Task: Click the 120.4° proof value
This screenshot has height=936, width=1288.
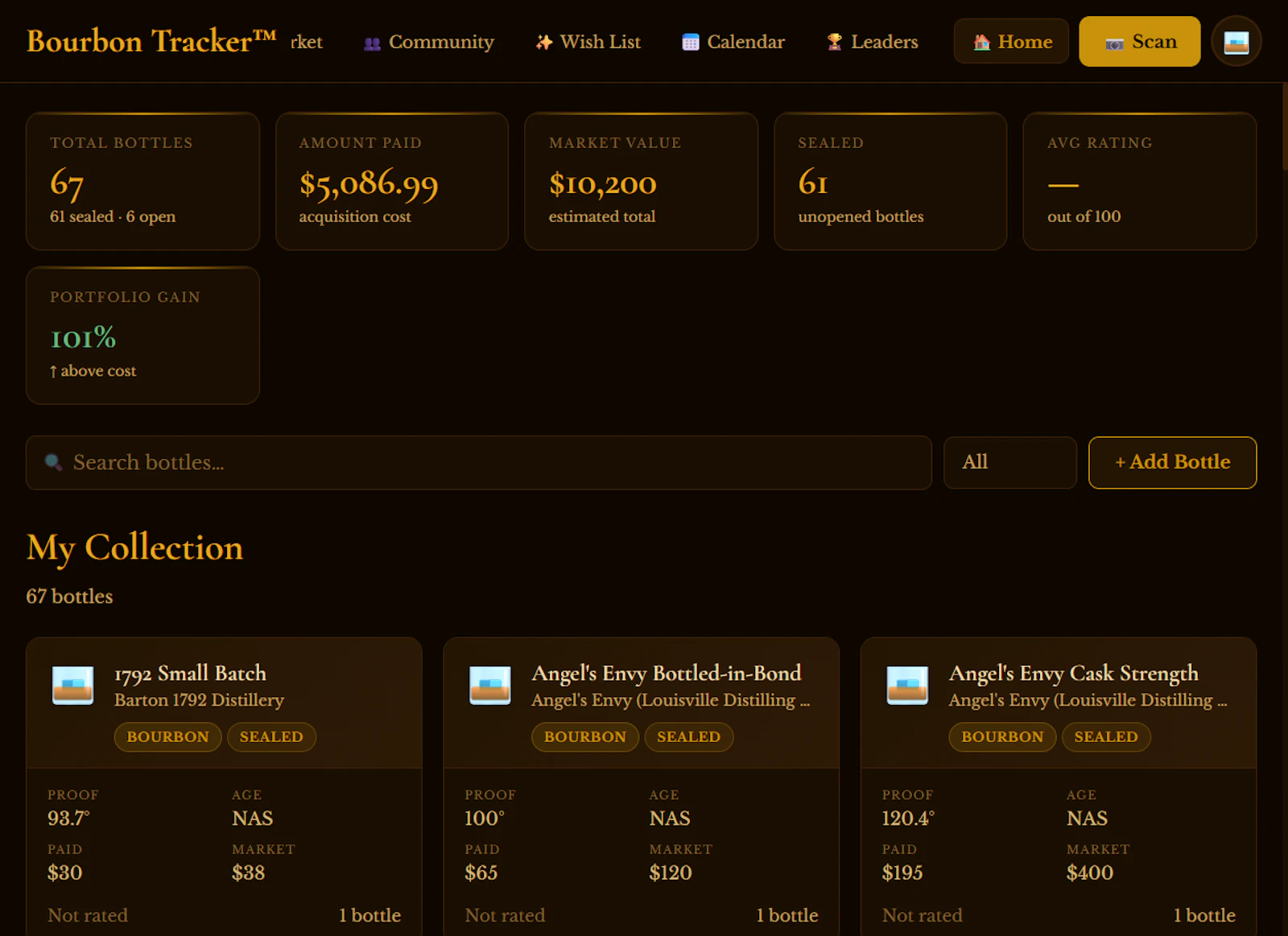Action: [x=909, y=818]
